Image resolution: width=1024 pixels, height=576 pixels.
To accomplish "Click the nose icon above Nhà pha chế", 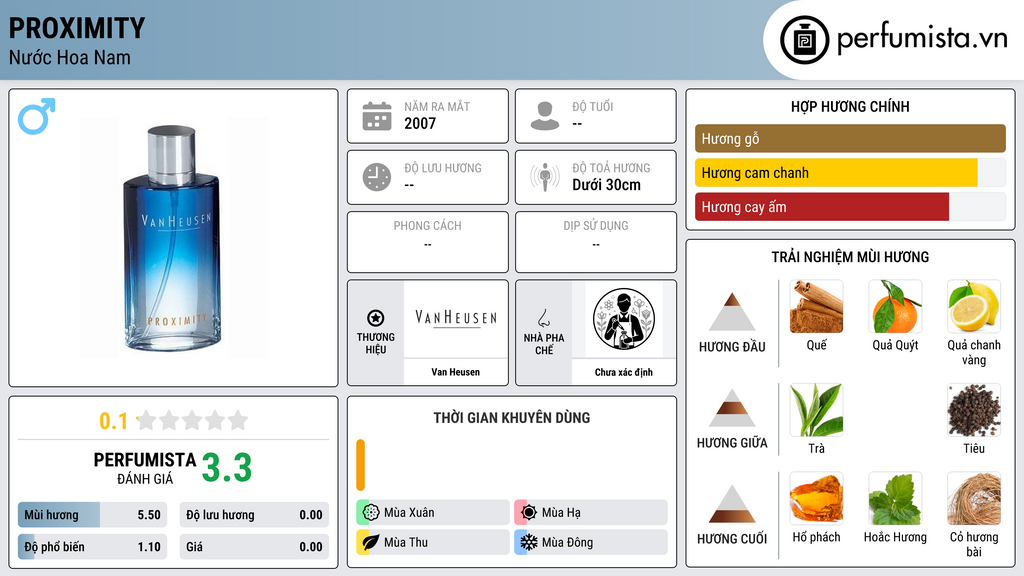I will (x=543, y=318).
